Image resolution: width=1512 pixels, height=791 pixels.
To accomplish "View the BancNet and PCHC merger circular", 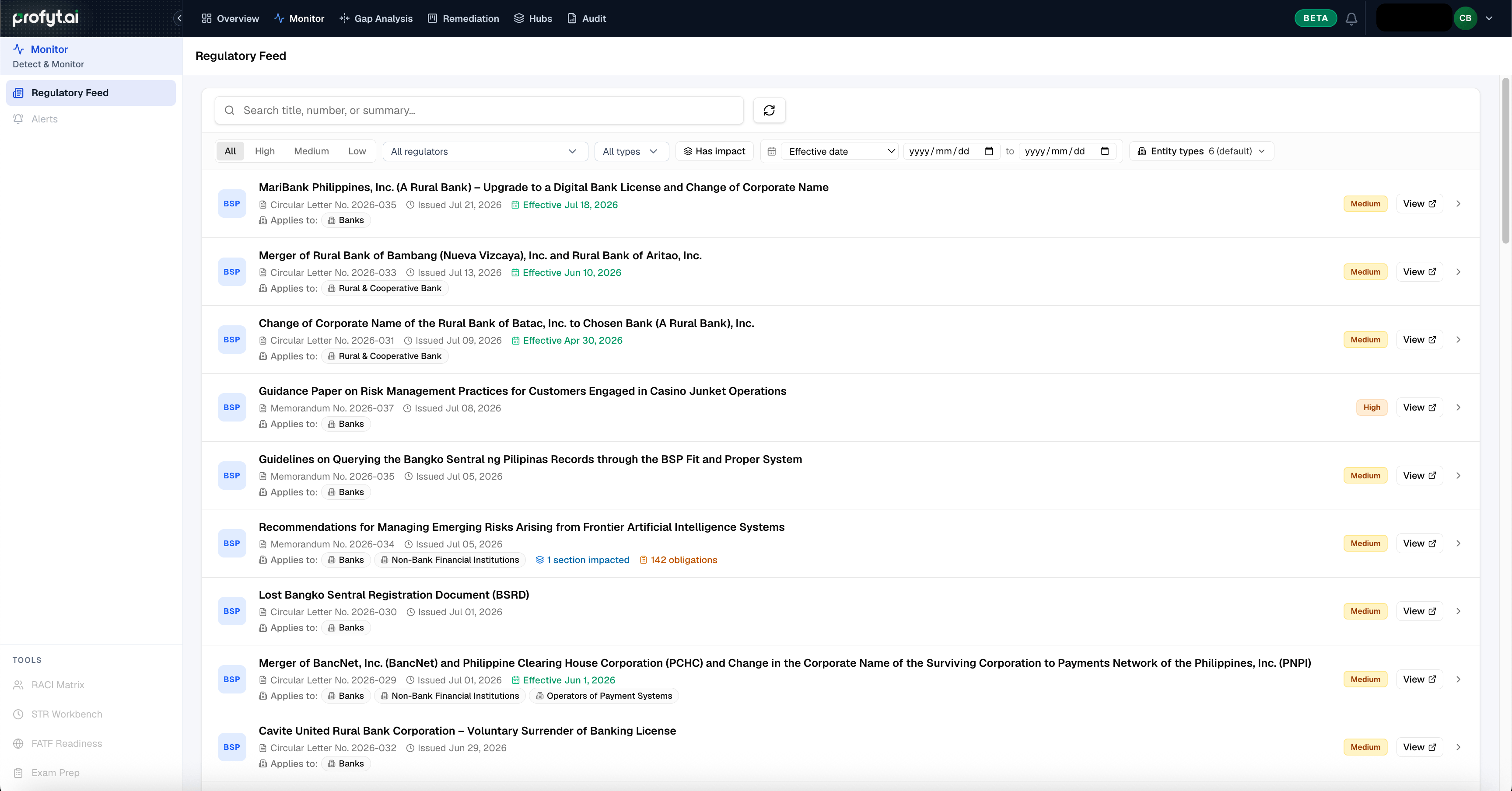I will (1419, 679).
